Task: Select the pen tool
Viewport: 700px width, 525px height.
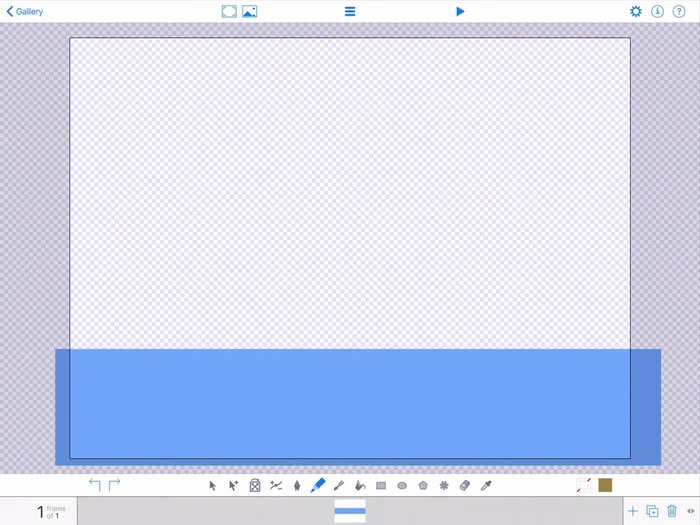Action: (297, 486)
